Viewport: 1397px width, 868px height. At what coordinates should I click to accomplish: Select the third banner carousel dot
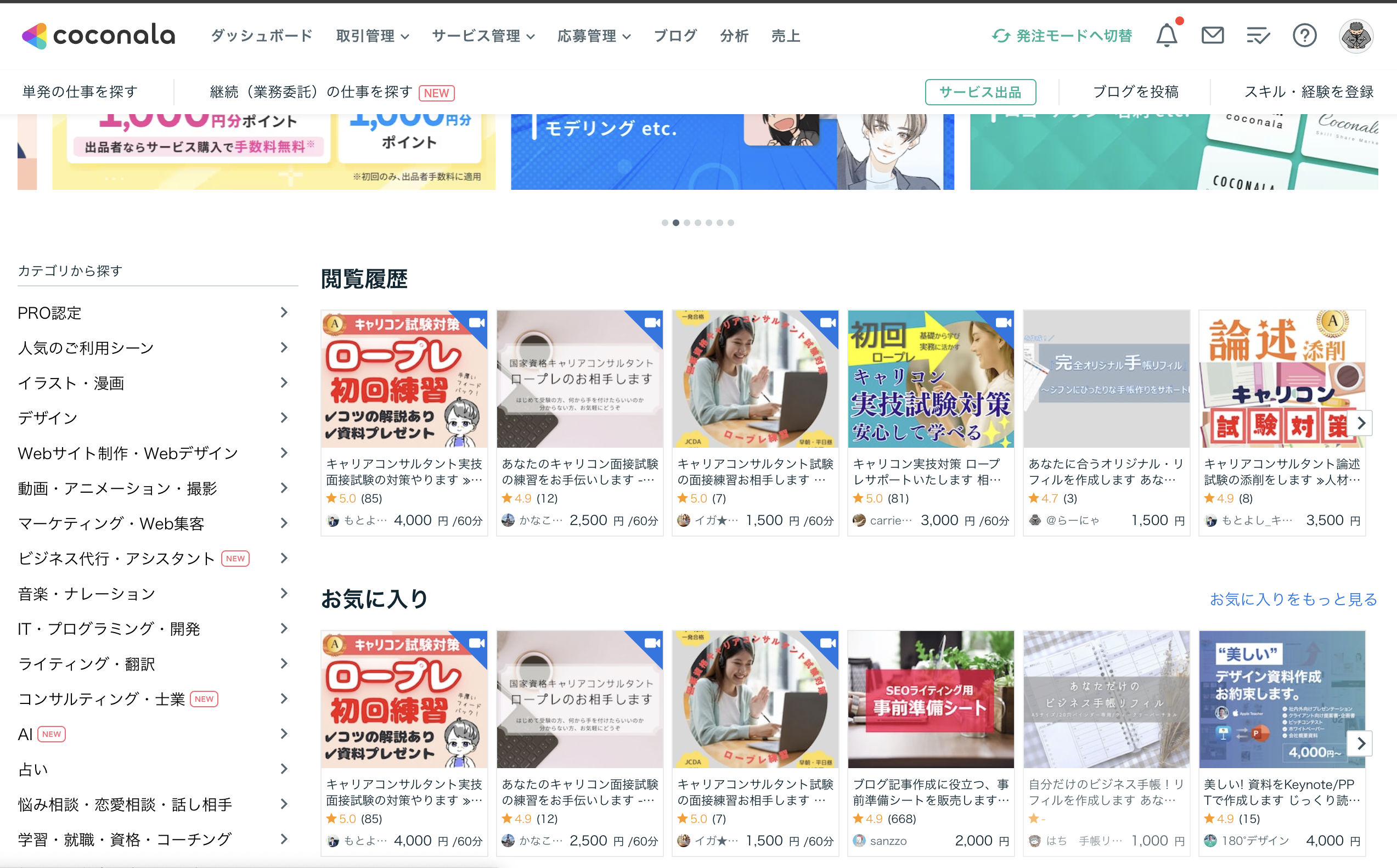tap(687, 223)
